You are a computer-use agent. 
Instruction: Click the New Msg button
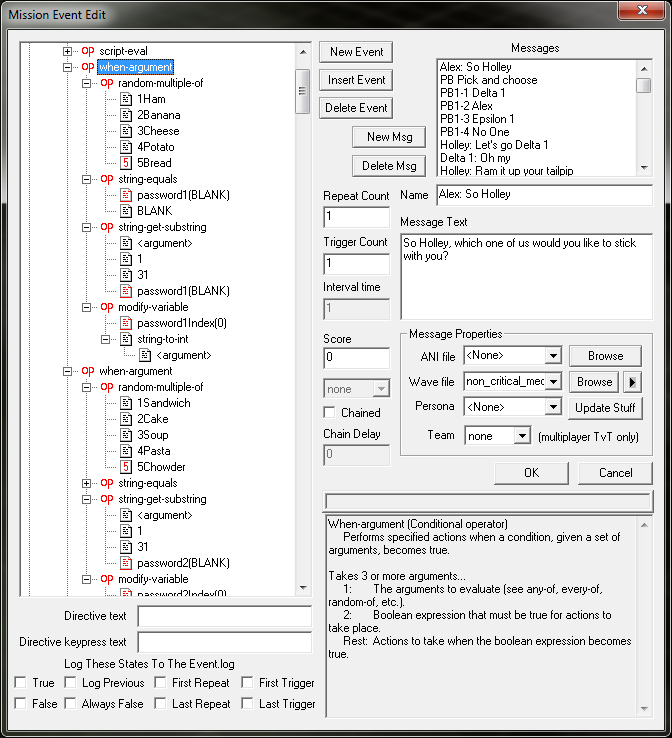pyautogui.click(x=389, y=137)
